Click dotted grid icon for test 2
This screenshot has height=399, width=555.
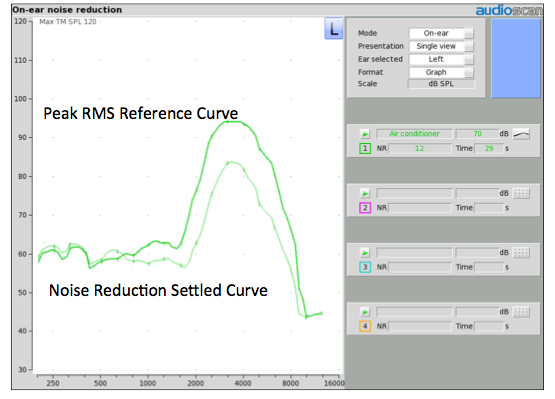(x=521, y=193)
